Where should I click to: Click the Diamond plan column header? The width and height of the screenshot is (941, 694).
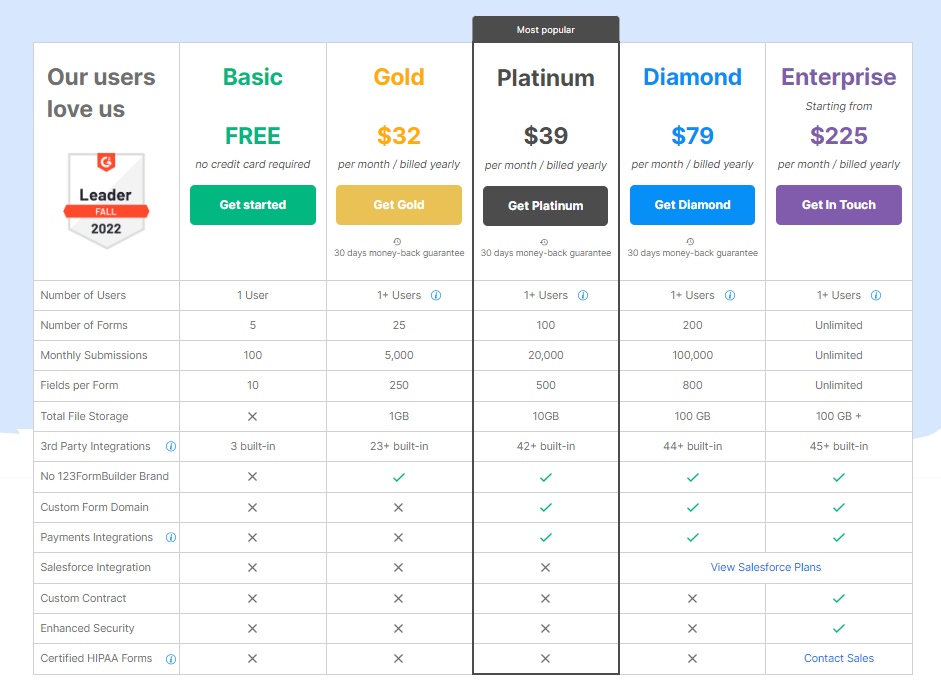point(692,77)
